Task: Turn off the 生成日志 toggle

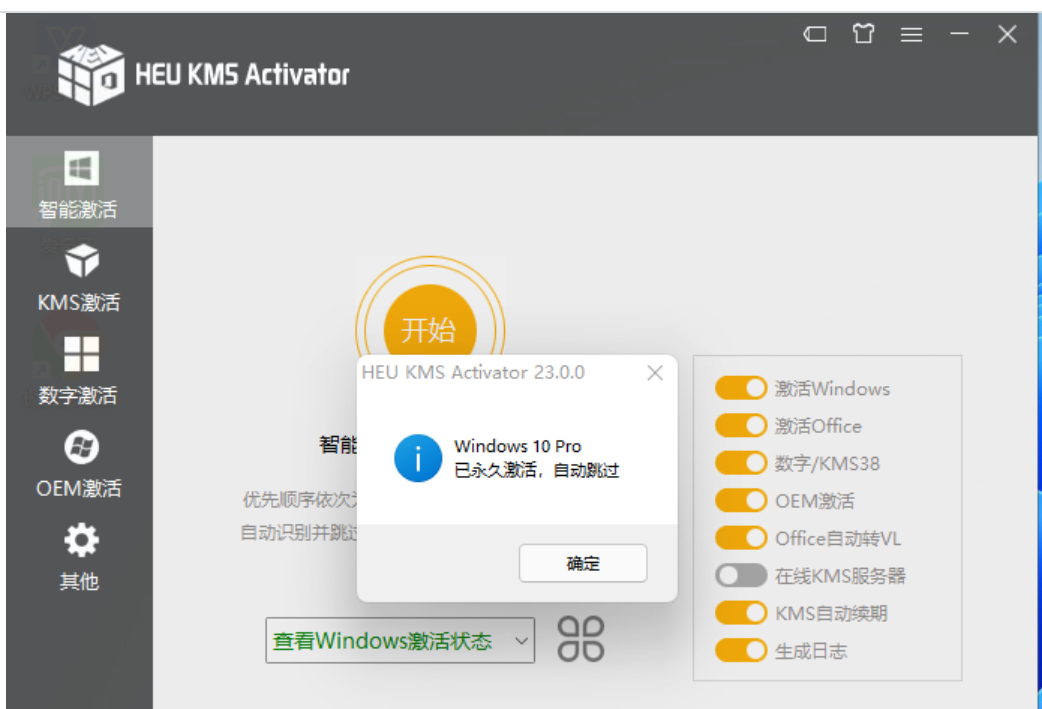Action: click(x=742, y=650)
